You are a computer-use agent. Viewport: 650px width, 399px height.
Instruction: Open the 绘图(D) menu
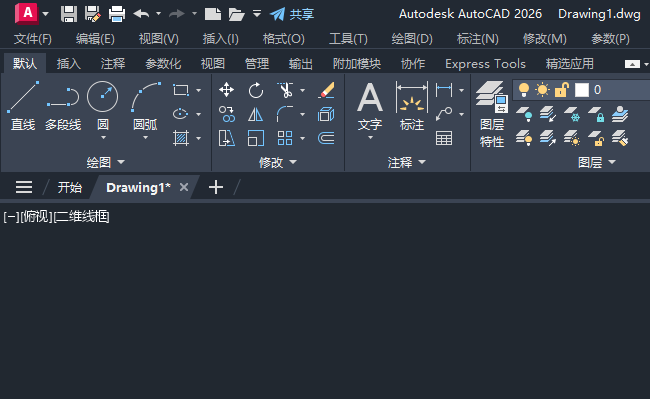(x=412, y=39)
